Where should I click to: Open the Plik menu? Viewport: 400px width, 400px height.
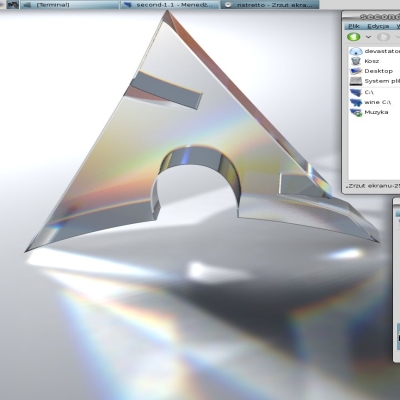point(354,26)
